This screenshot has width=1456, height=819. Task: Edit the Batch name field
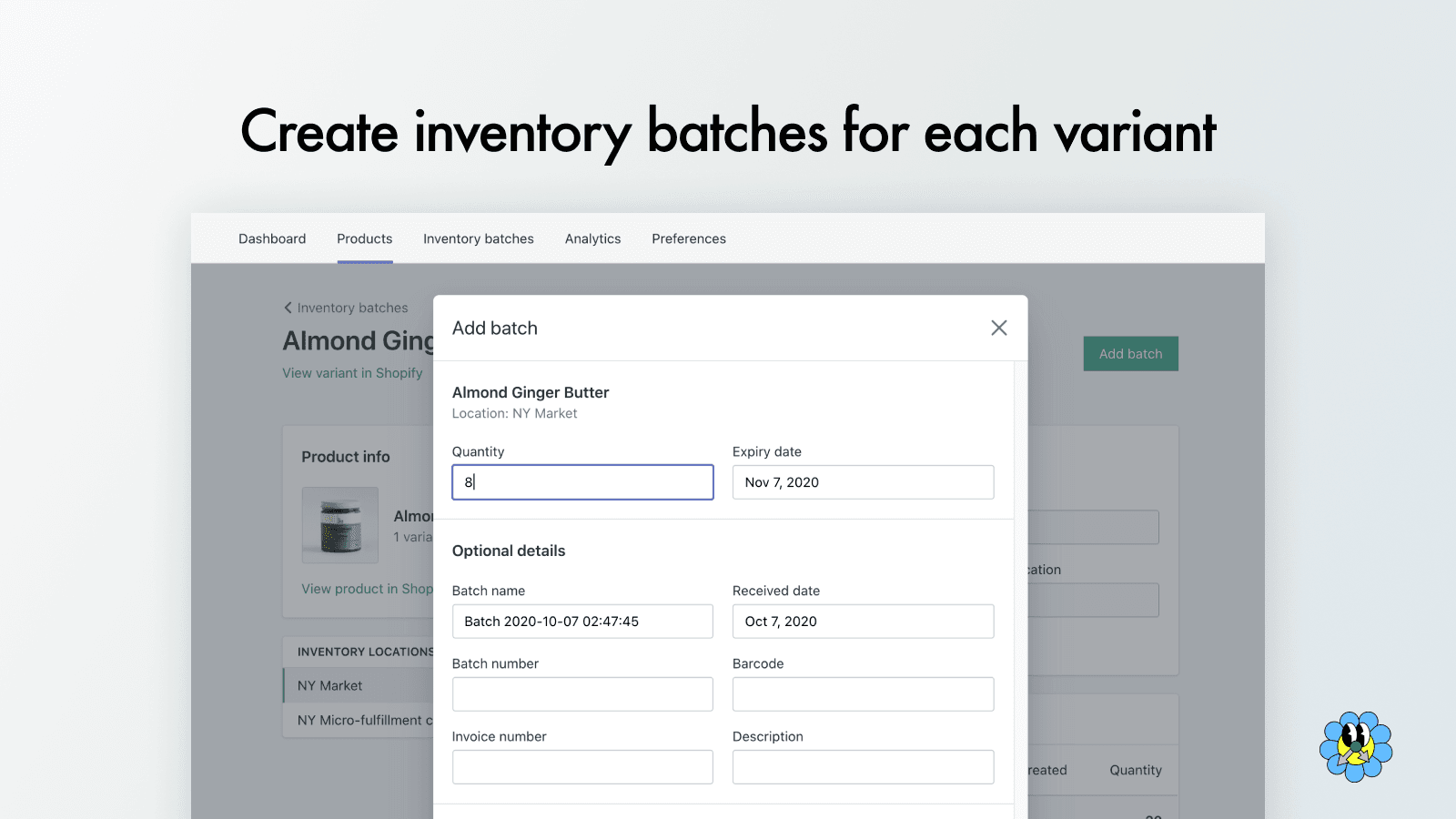point(582,622)
